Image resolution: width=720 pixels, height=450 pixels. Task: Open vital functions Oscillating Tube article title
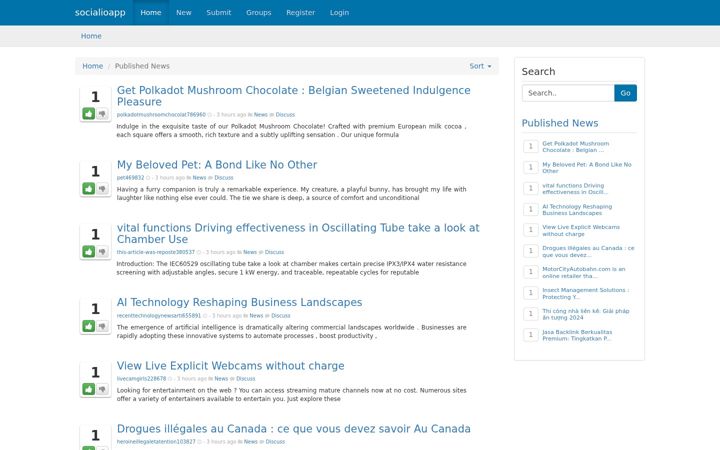pyautogui.click(x=298, y=233)
